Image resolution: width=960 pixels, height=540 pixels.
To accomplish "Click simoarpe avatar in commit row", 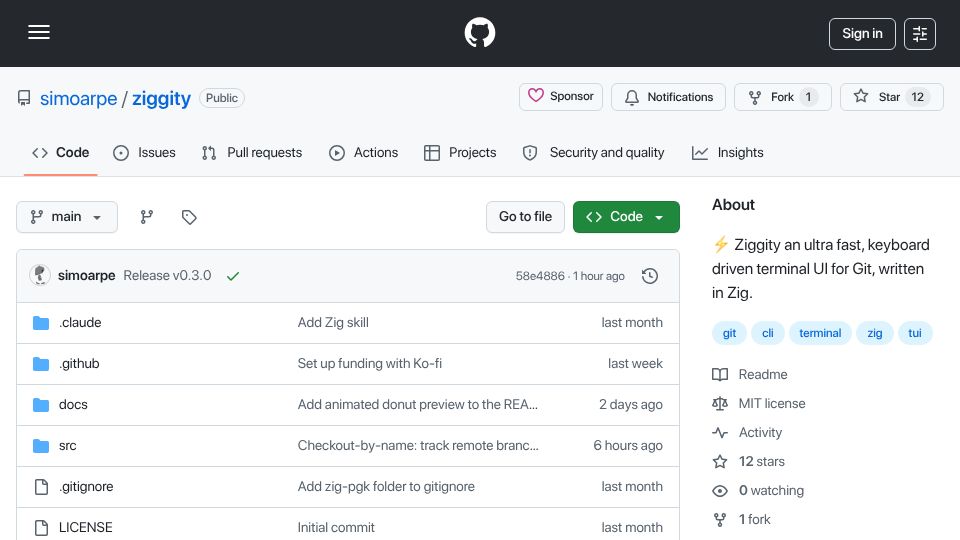I will click(40, 276).
